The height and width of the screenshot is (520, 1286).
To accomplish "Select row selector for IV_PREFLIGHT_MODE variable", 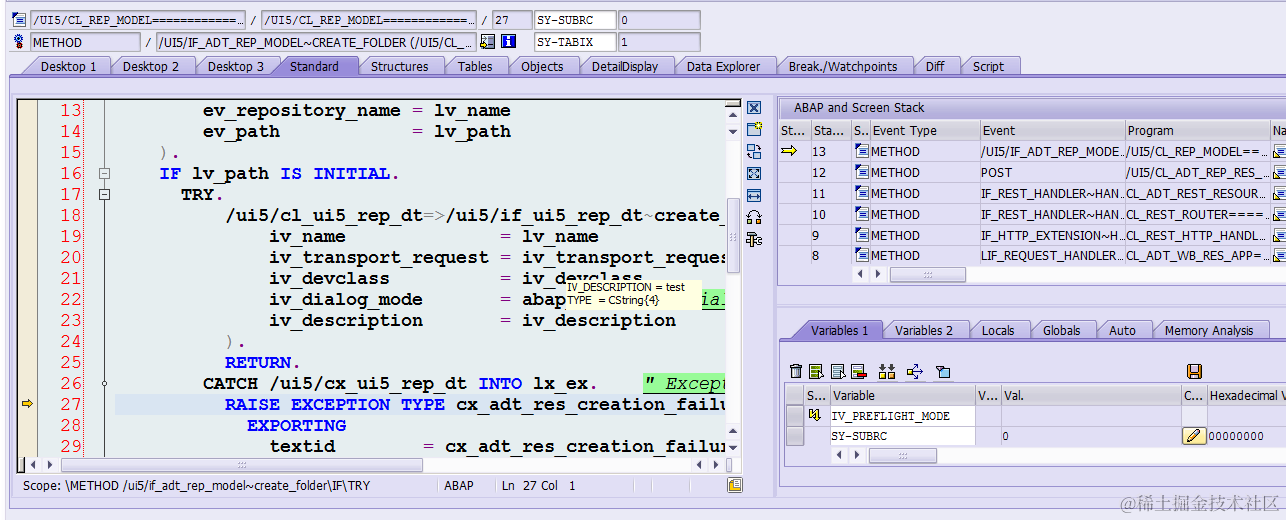I will tap(795, 415).
